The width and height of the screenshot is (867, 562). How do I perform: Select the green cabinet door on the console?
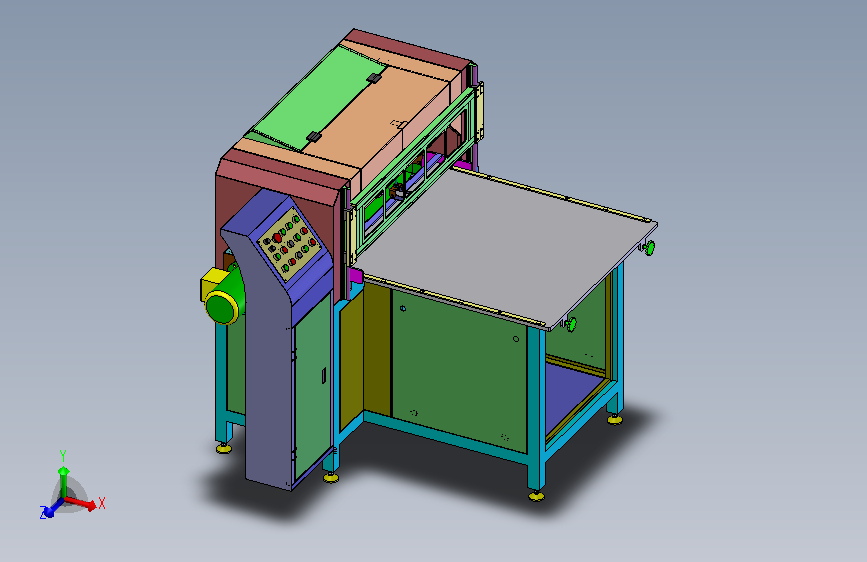[312, 387]
